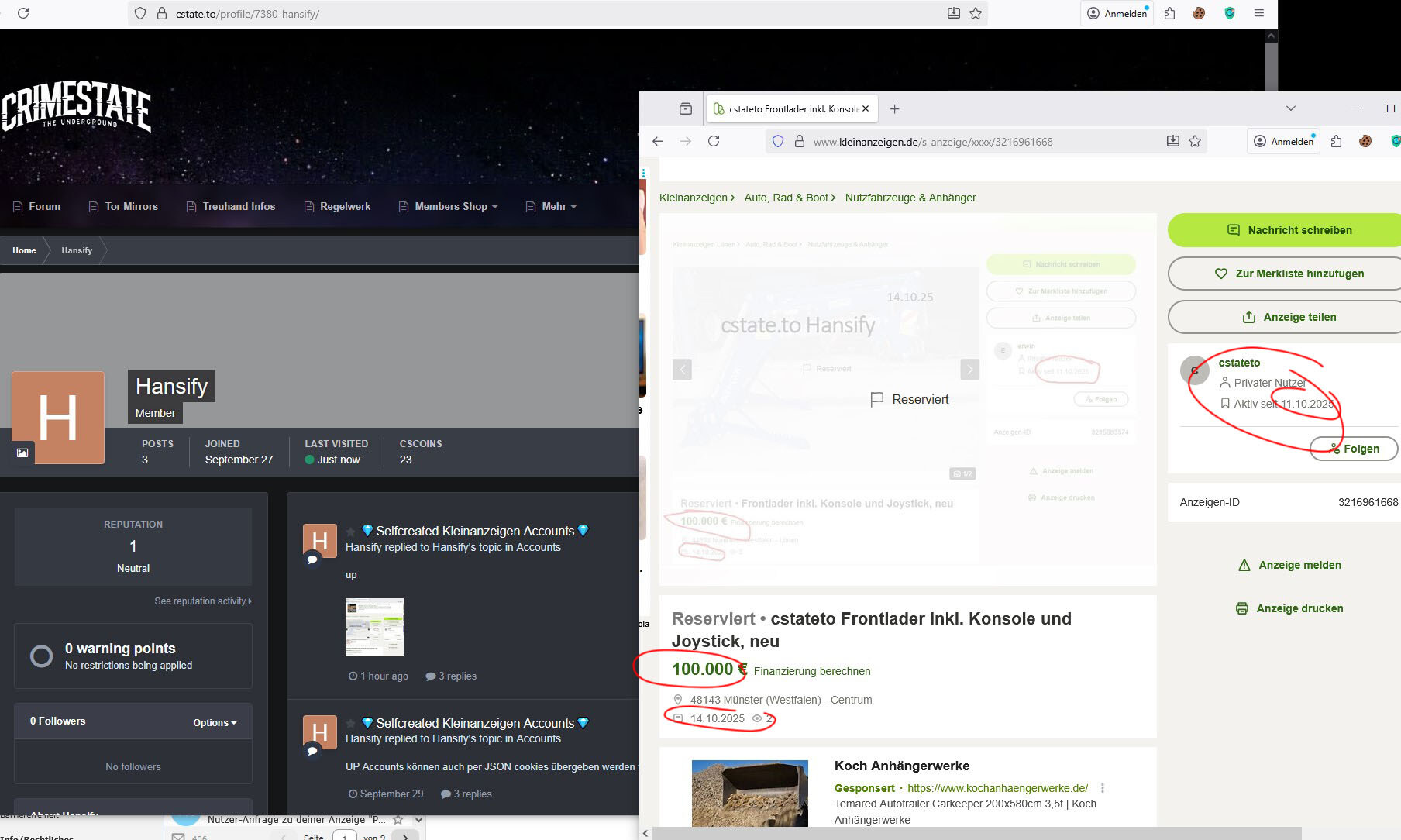The image size is (1401, 840).
Task: Close the cstateto Frontlader tab
Action: pos(866,108)
